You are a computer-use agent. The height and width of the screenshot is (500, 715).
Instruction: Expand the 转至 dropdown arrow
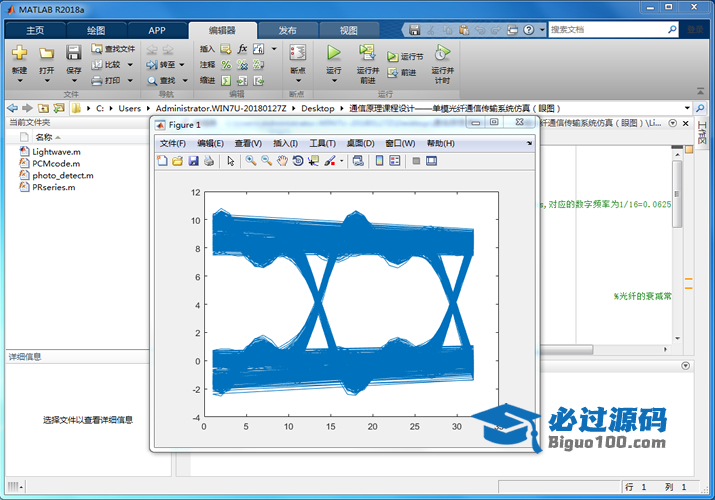(x=182, y=65)
